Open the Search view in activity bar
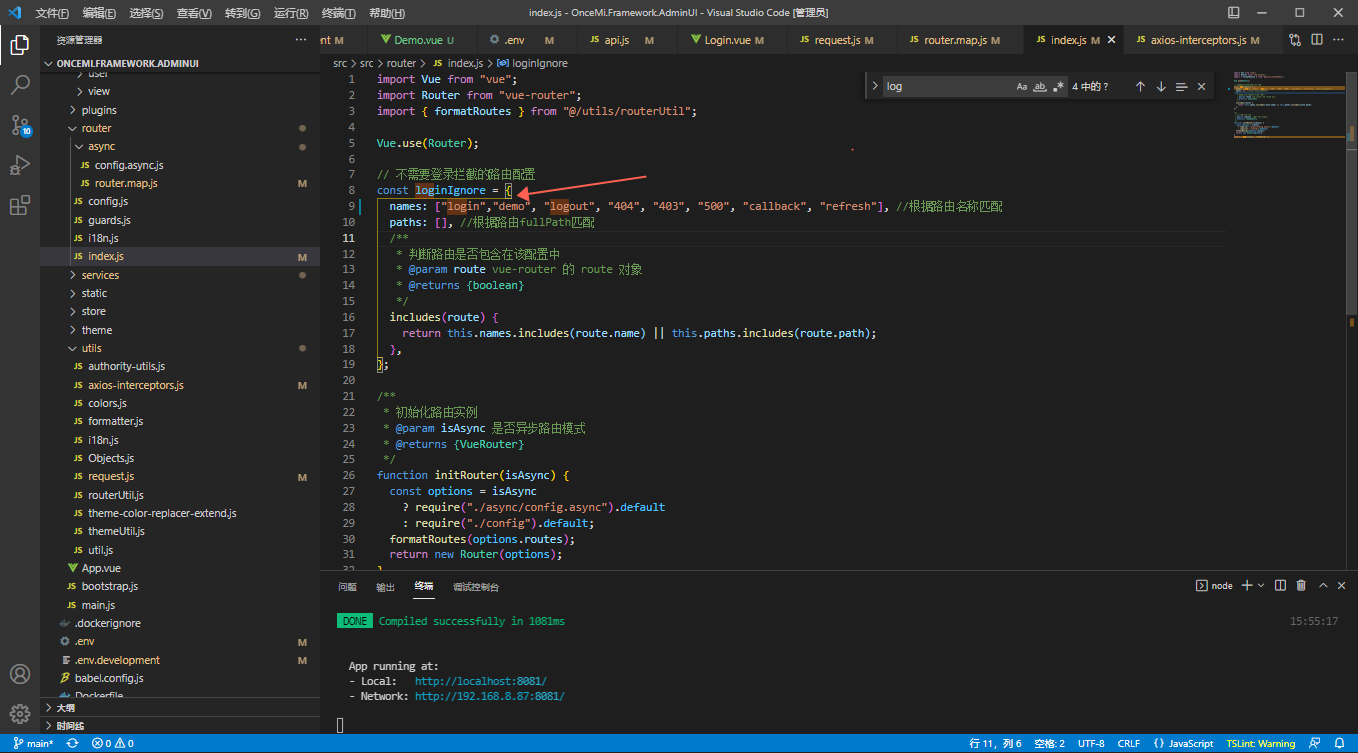The width and height of the screenshot is (1358, 753). click(x=20, y=85)
